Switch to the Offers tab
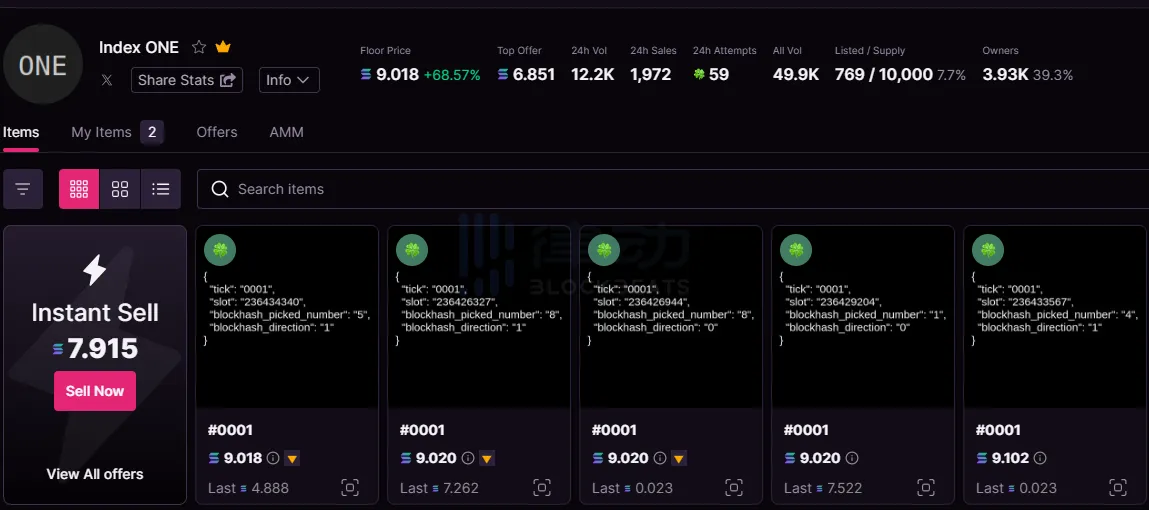Screen dimensions: 1149x510 pyautogui.click(x=217, y=132)
